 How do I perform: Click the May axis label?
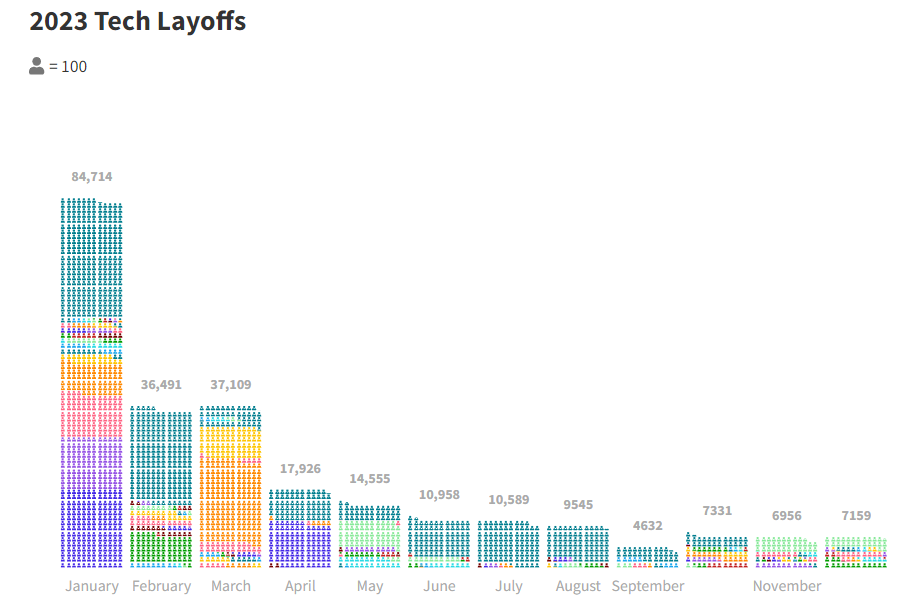[370, 586]
